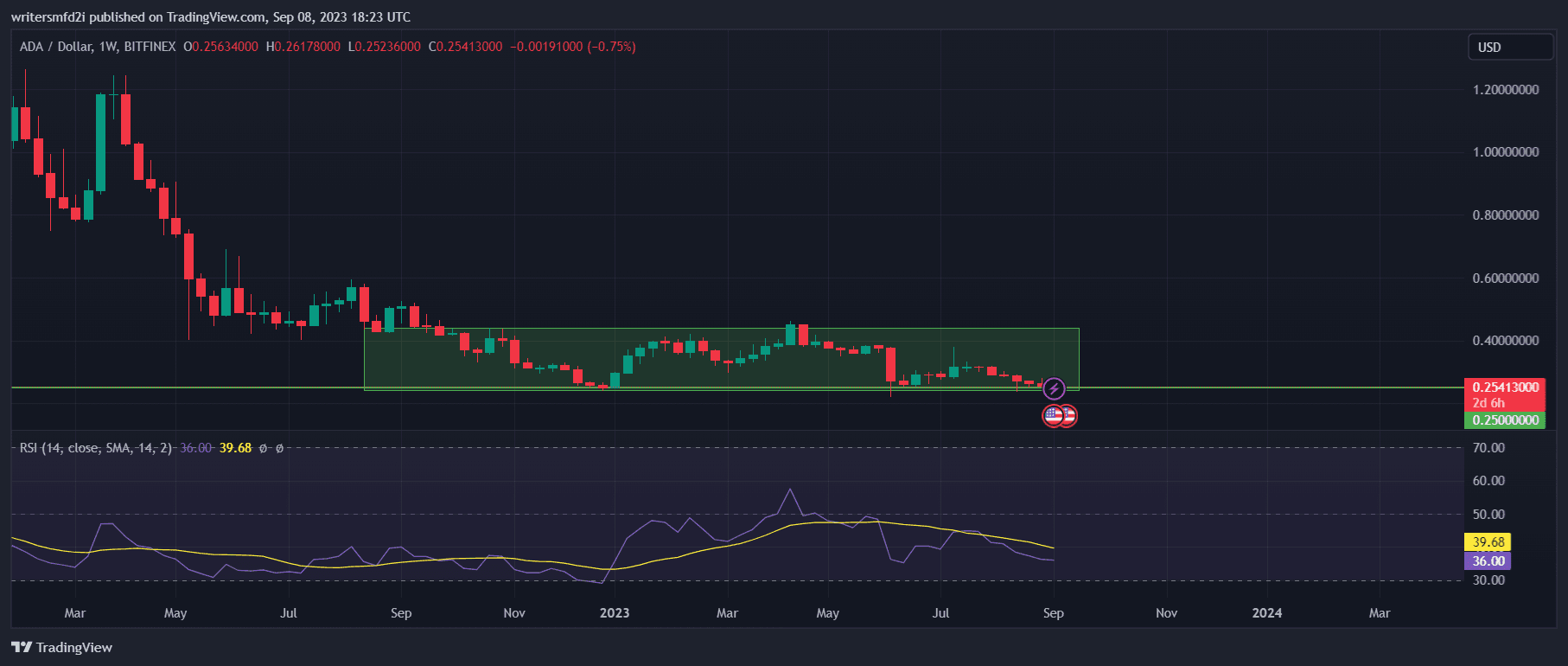Click the 1.20000000 price scale label
Screen dimensions: 1568x666
click(x=1505, y=90)
